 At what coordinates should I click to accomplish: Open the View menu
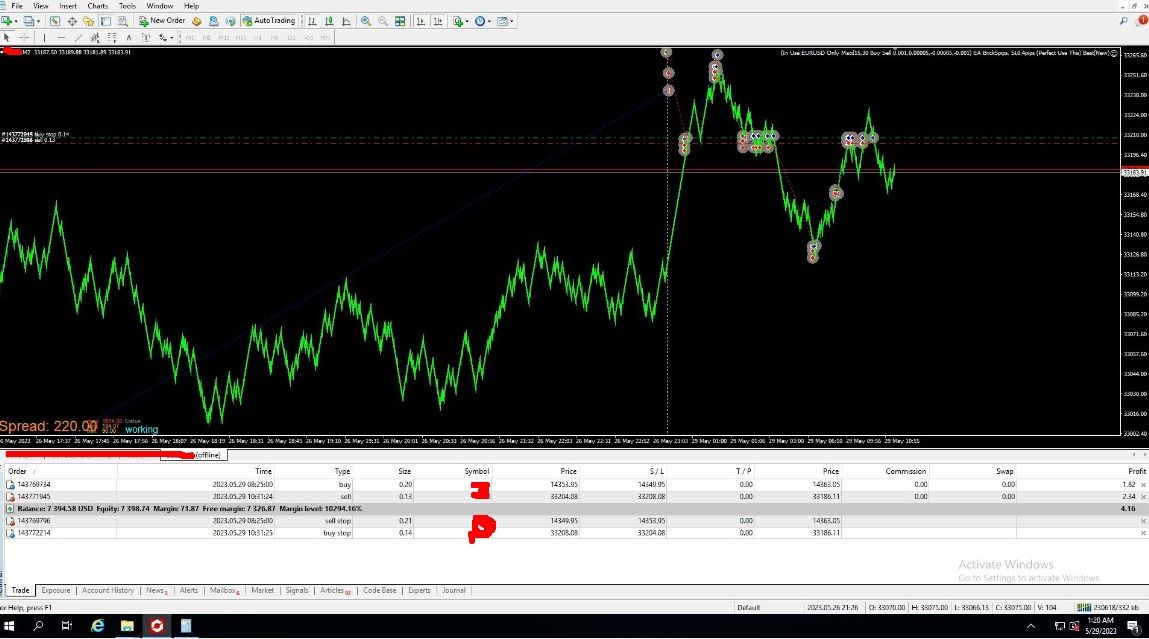pyautogui.click(x=40, y=6)
